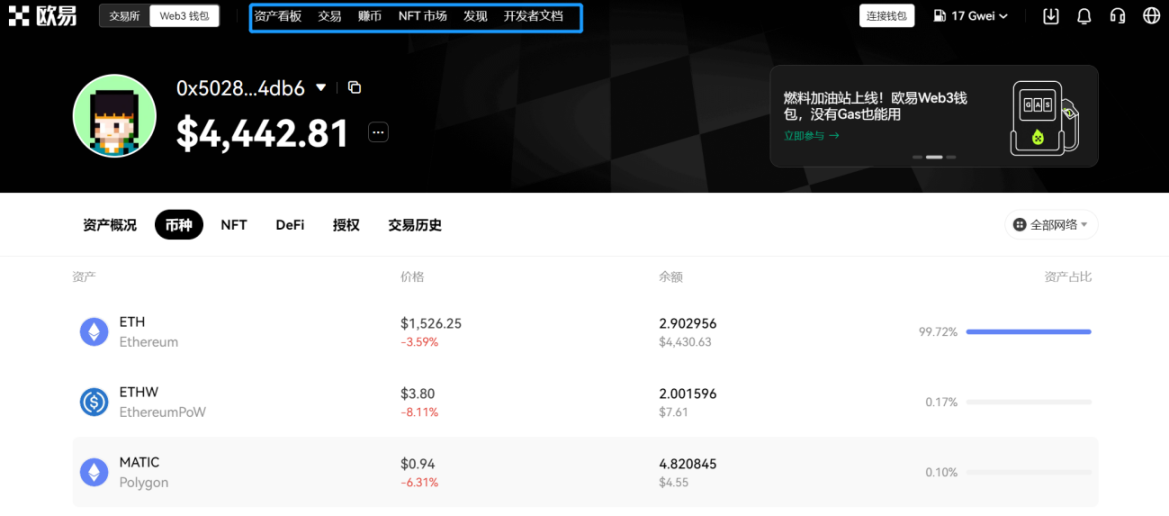The height and width of the screenshot is (516, 1169).
Task: Click ETH balance 2.902956
Action: pyautogui.click(x=687, y=323)
